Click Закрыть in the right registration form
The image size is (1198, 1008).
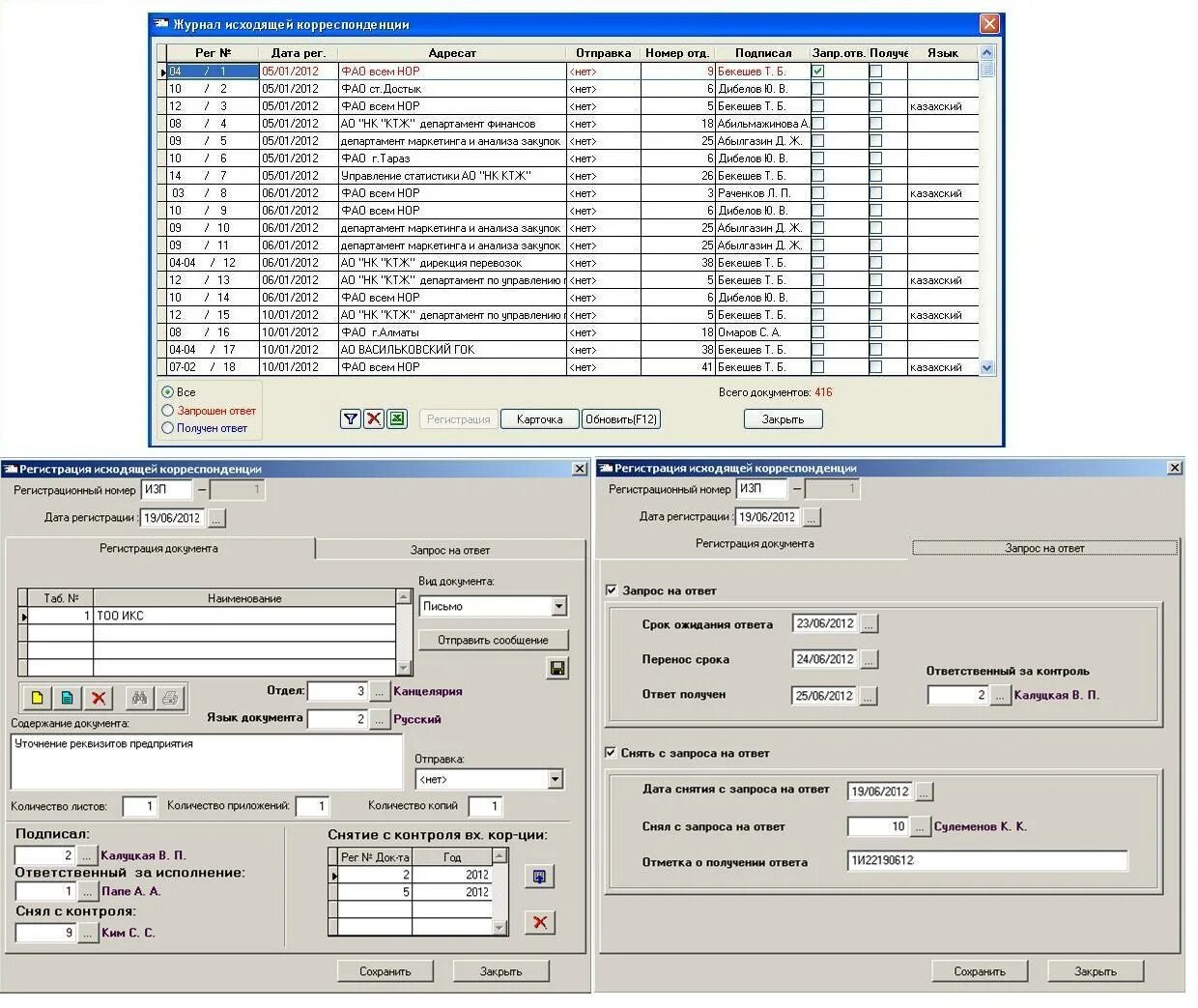[1096, 971]
